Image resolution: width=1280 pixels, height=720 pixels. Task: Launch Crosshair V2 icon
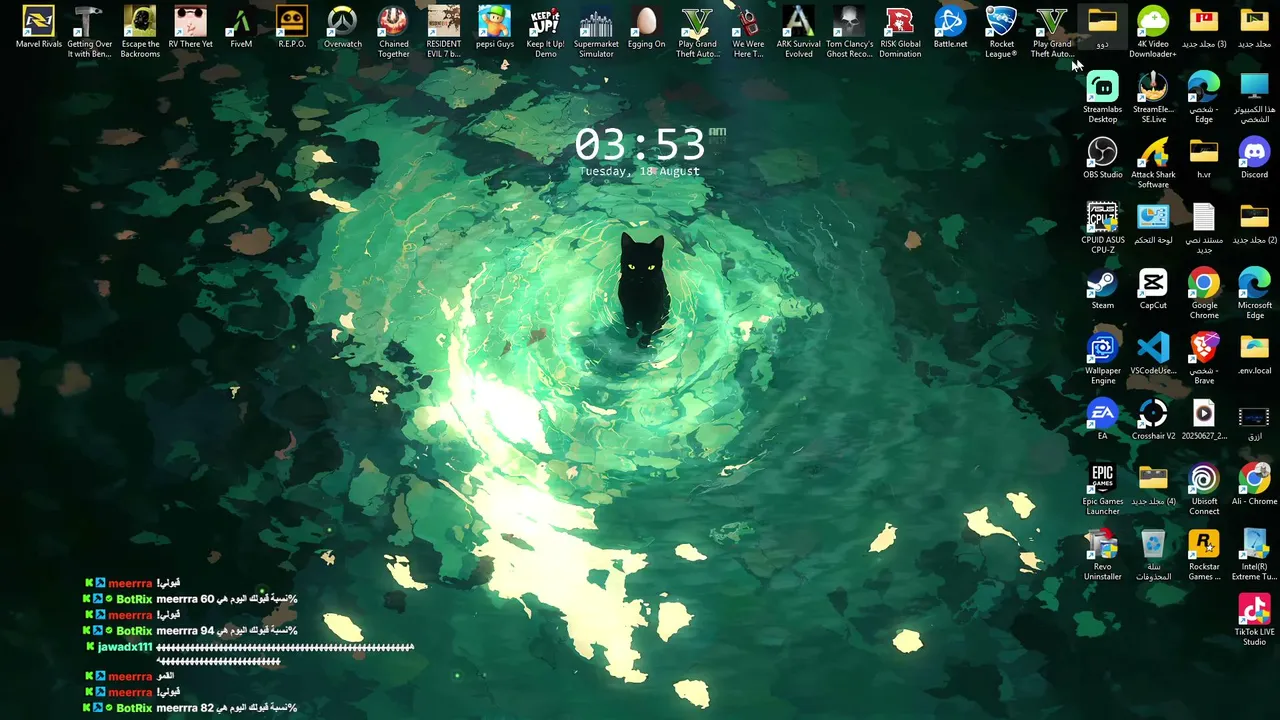(x=1153, y=419)
